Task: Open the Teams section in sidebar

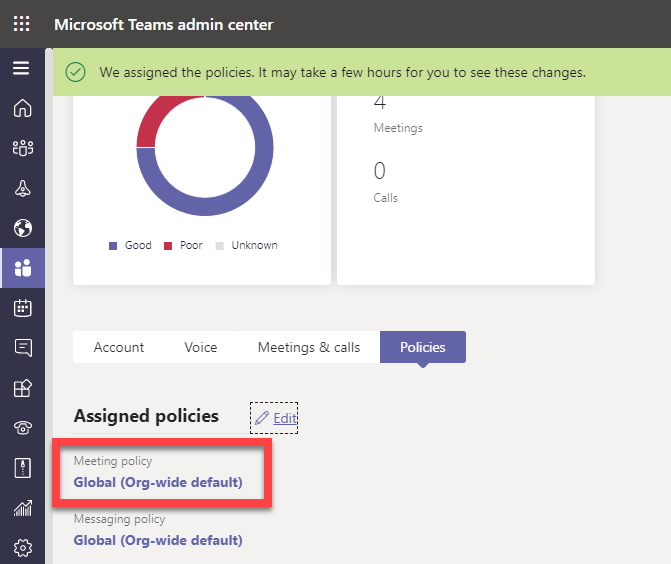Action: (x=22, y=148)
